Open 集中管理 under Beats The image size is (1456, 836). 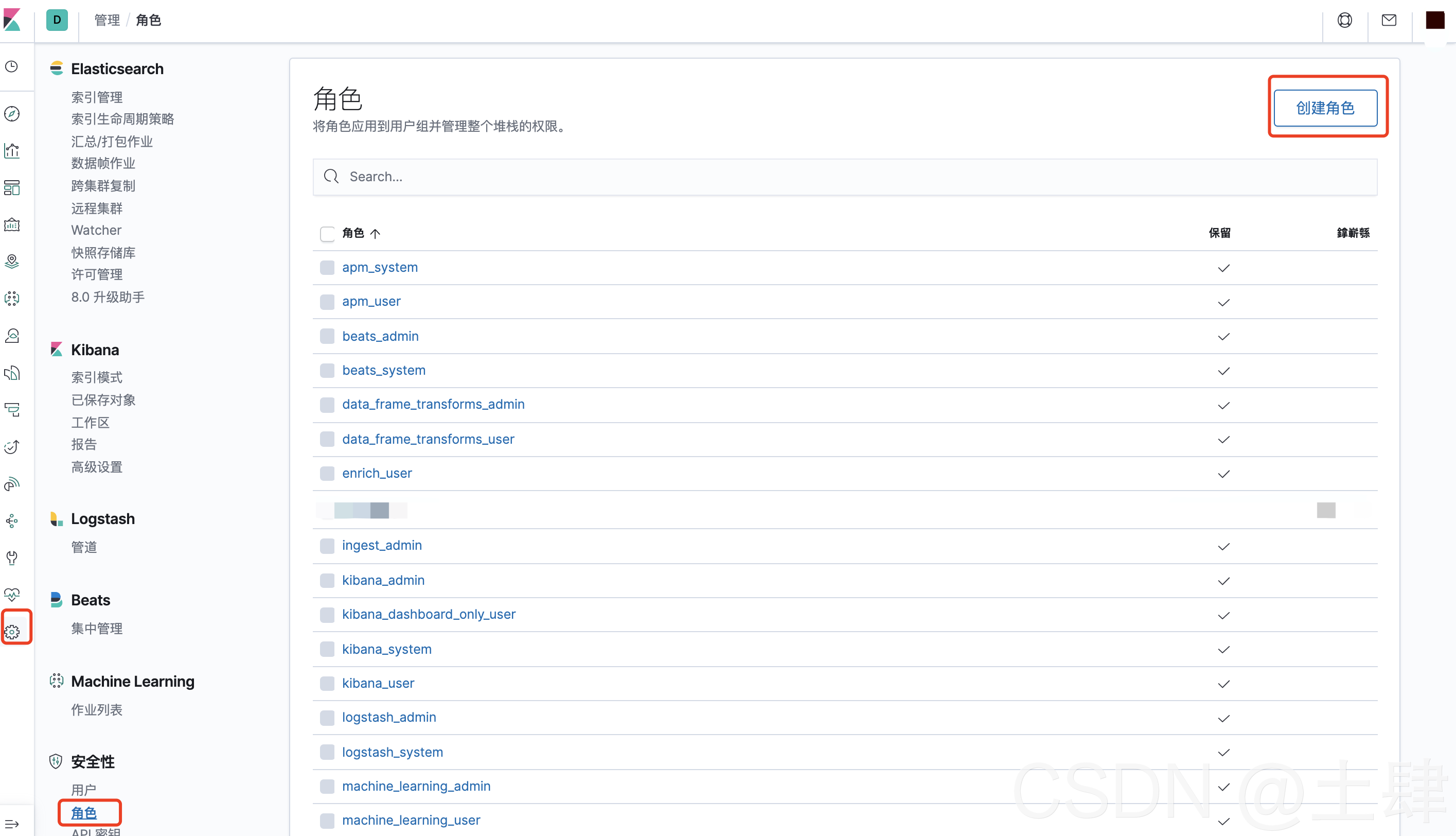coord(97,628)
